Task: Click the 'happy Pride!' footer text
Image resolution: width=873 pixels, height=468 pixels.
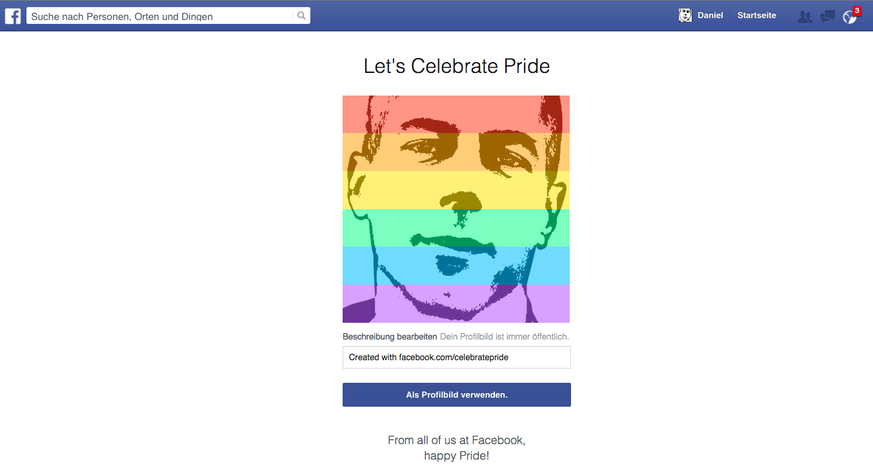Action: (456, 456)
